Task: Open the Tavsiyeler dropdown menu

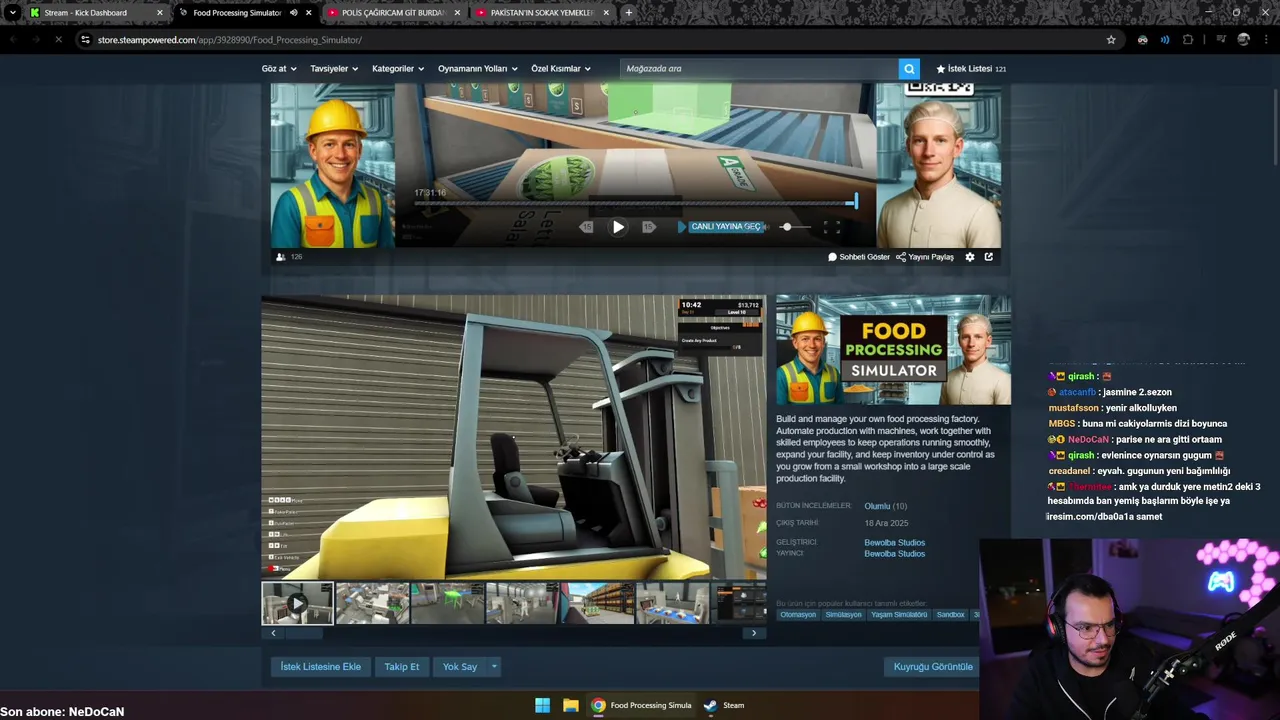Action: click(x=334, y=69)
